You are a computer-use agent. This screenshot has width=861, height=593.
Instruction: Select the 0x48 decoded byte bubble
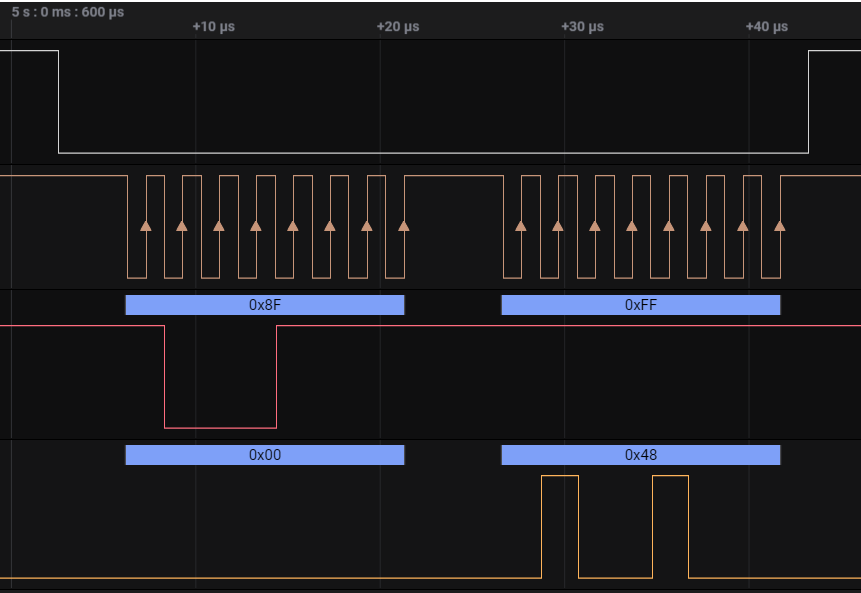tap(641, 455)
